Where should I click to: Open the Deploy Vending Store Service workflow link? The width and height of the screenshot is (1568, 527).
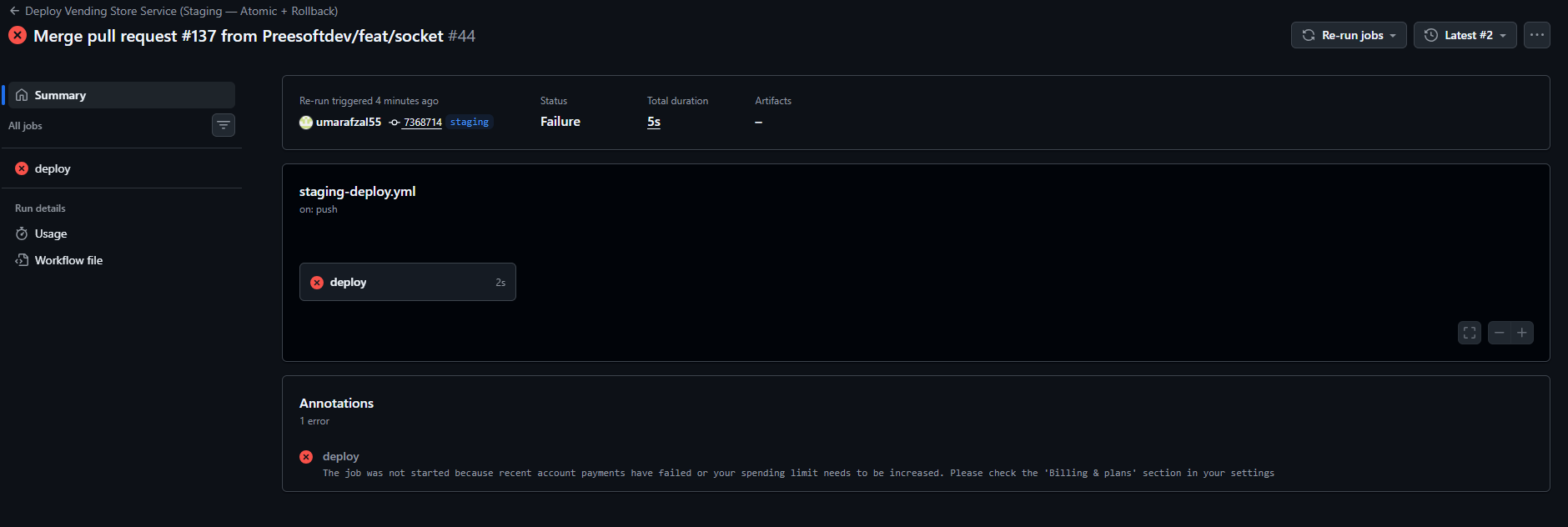pos(181,11)
